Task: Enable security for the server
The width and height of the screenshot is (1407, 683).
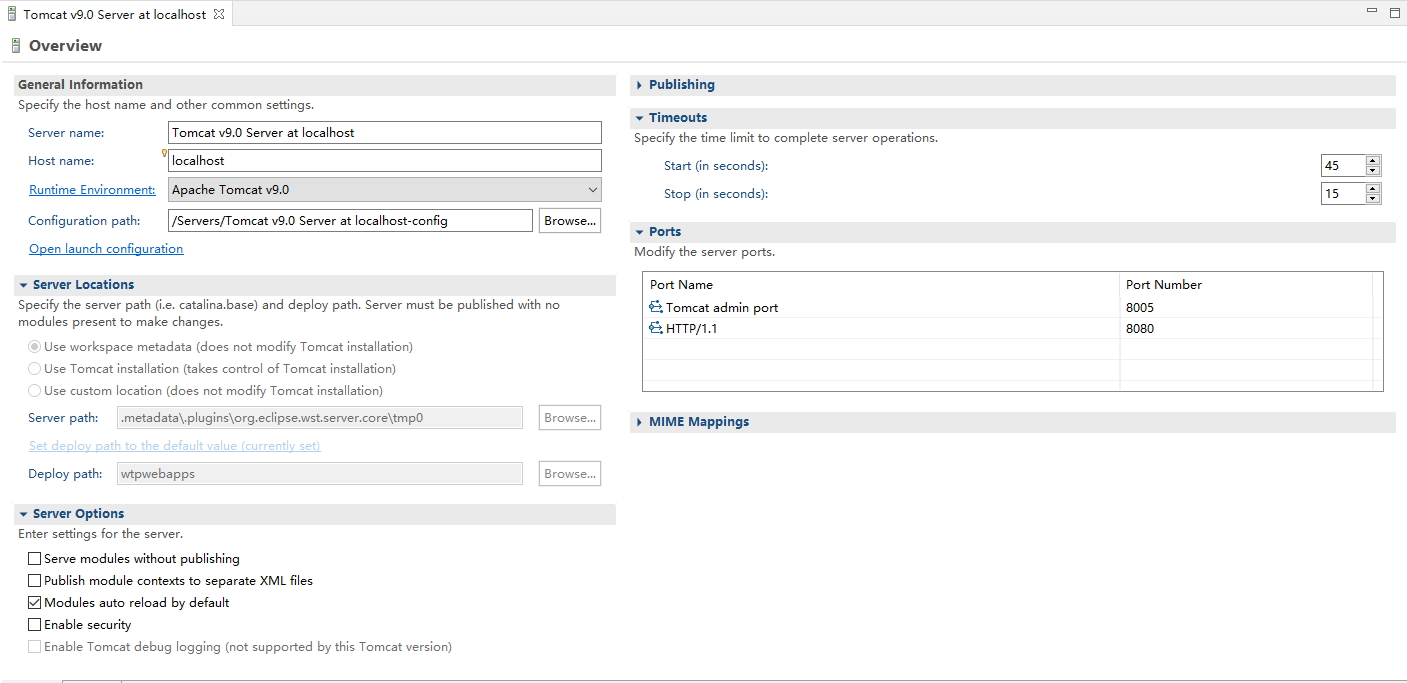Action: tap(34, 624)
